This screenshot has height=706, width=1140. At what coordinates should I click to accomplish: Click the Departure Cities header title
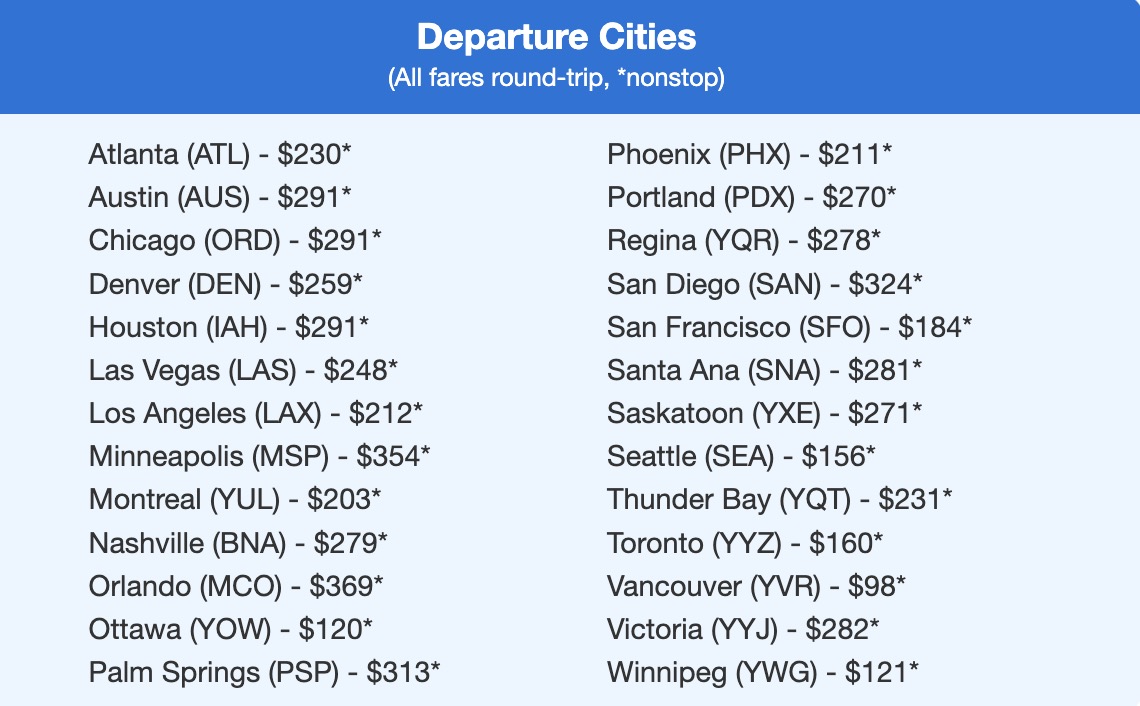[x=557, y=38]
